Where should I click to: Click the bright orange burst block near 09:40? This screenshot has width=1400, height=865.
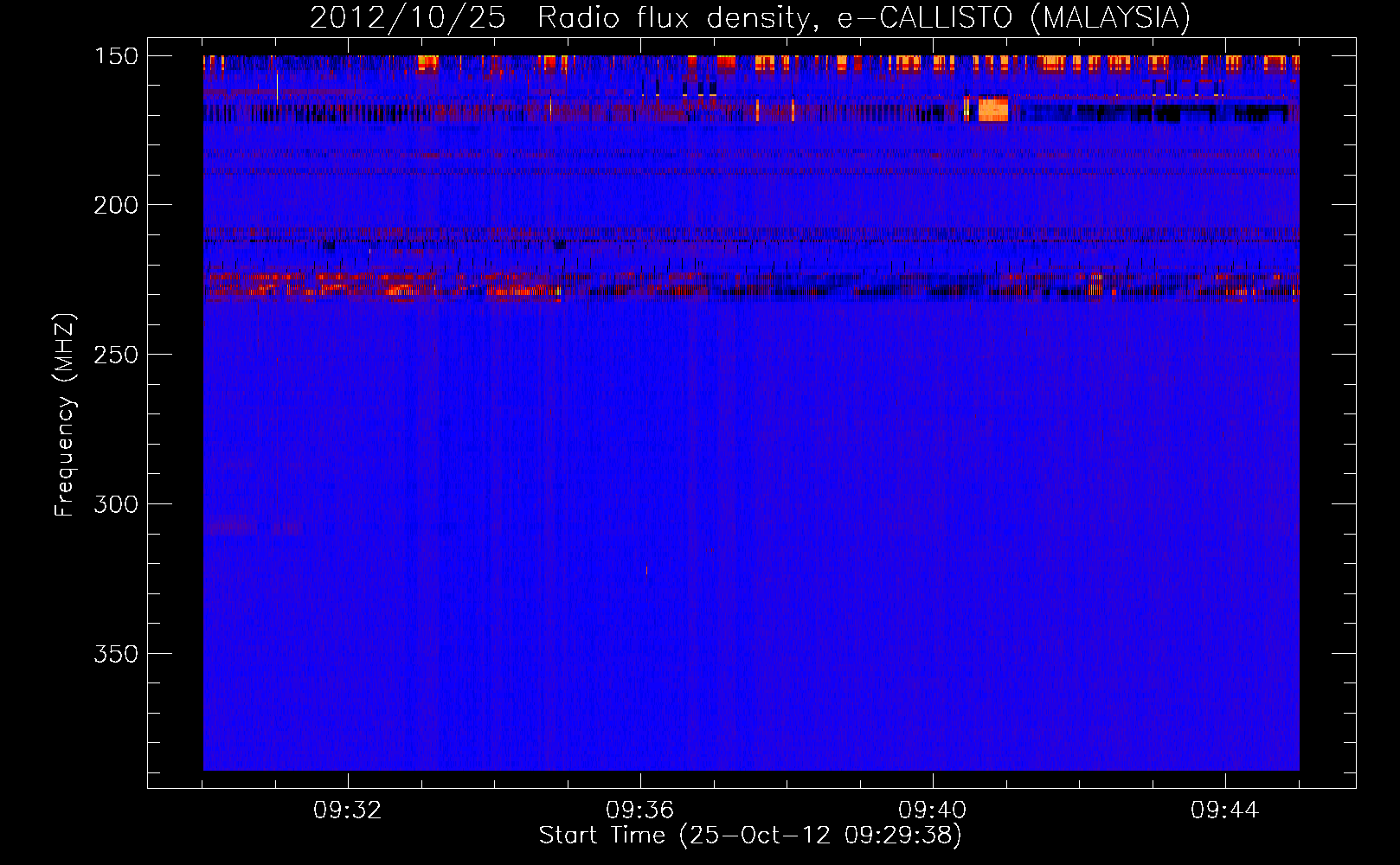(x=993, y=109)
